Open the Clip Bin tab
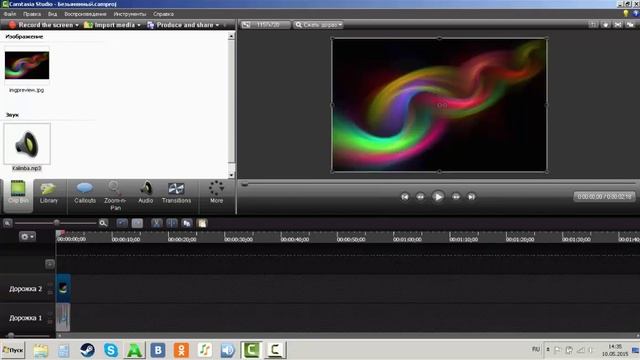This screenshot has width=640, height=360. click(x=18, y=196)
